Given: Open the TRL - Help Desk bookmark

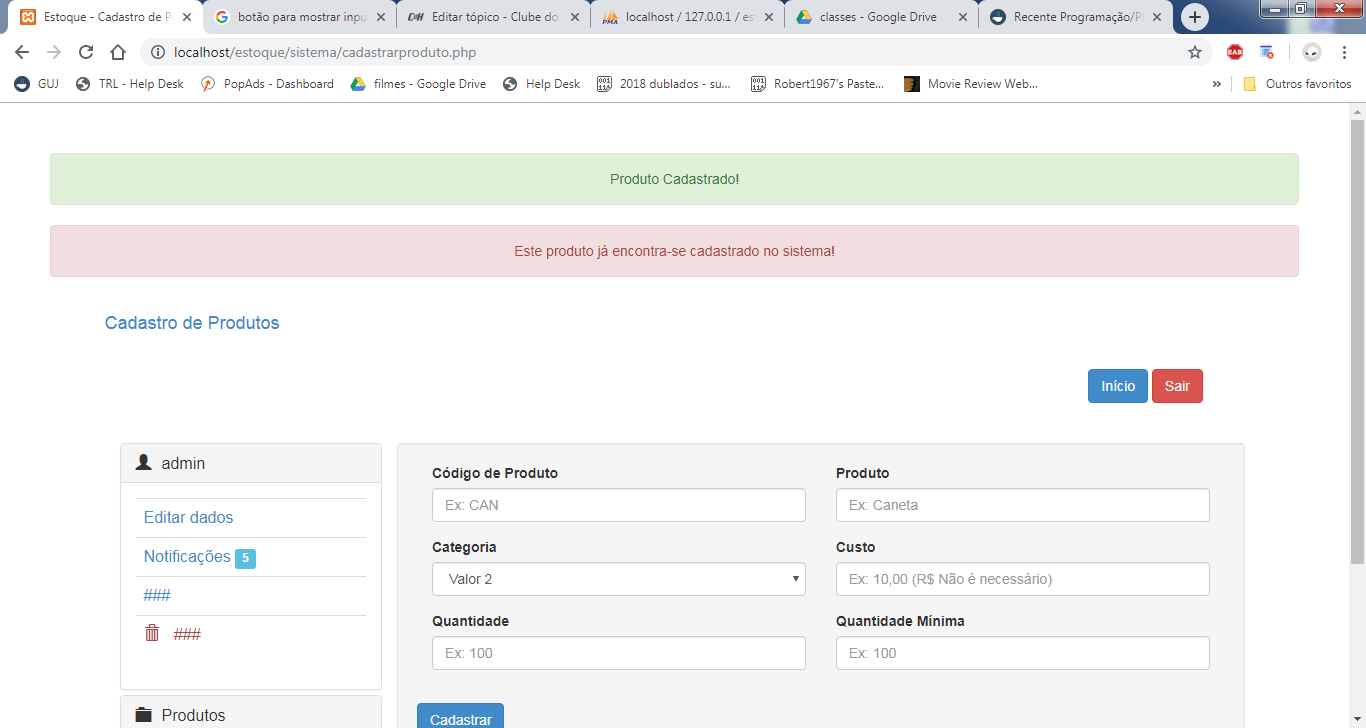Looking at the screenshot, I should click(x=130, y=84).
